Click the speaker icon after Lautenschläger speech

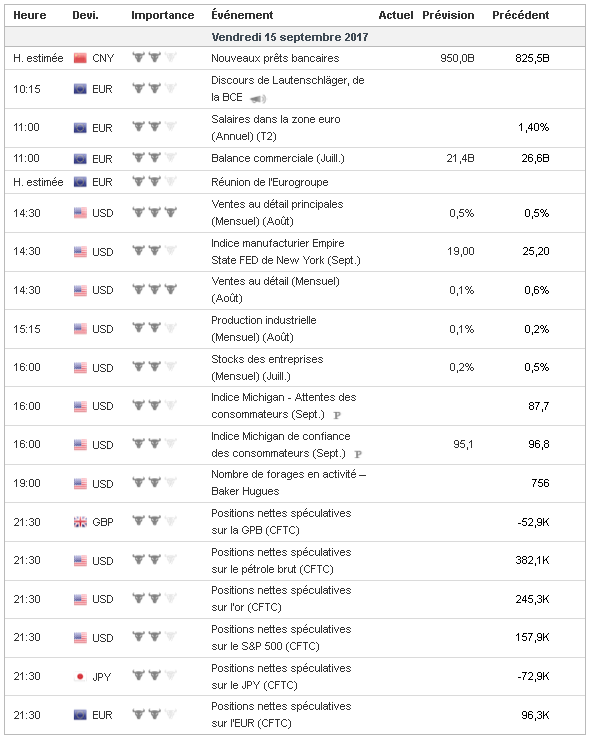(x=258, y=99)
